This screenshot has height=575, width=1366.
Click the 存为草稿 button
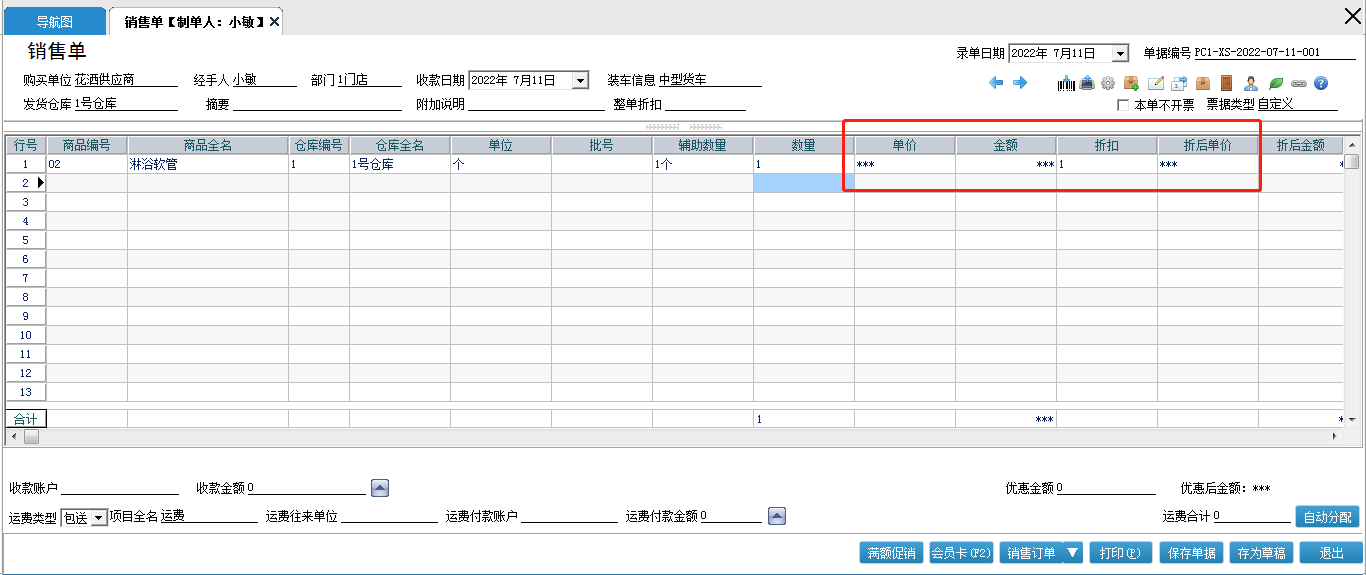click(x=1261, y=552)
